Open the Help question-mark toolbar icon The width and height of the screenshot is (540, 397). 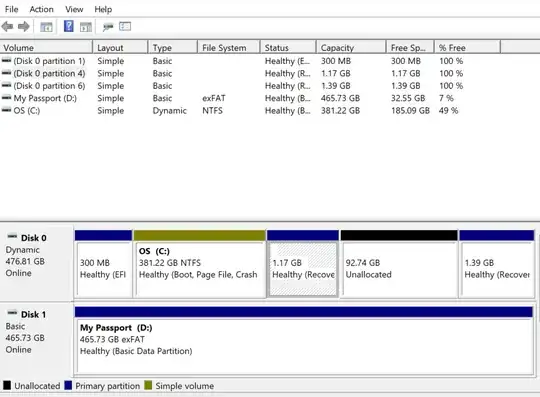click(x=69, y=26)
